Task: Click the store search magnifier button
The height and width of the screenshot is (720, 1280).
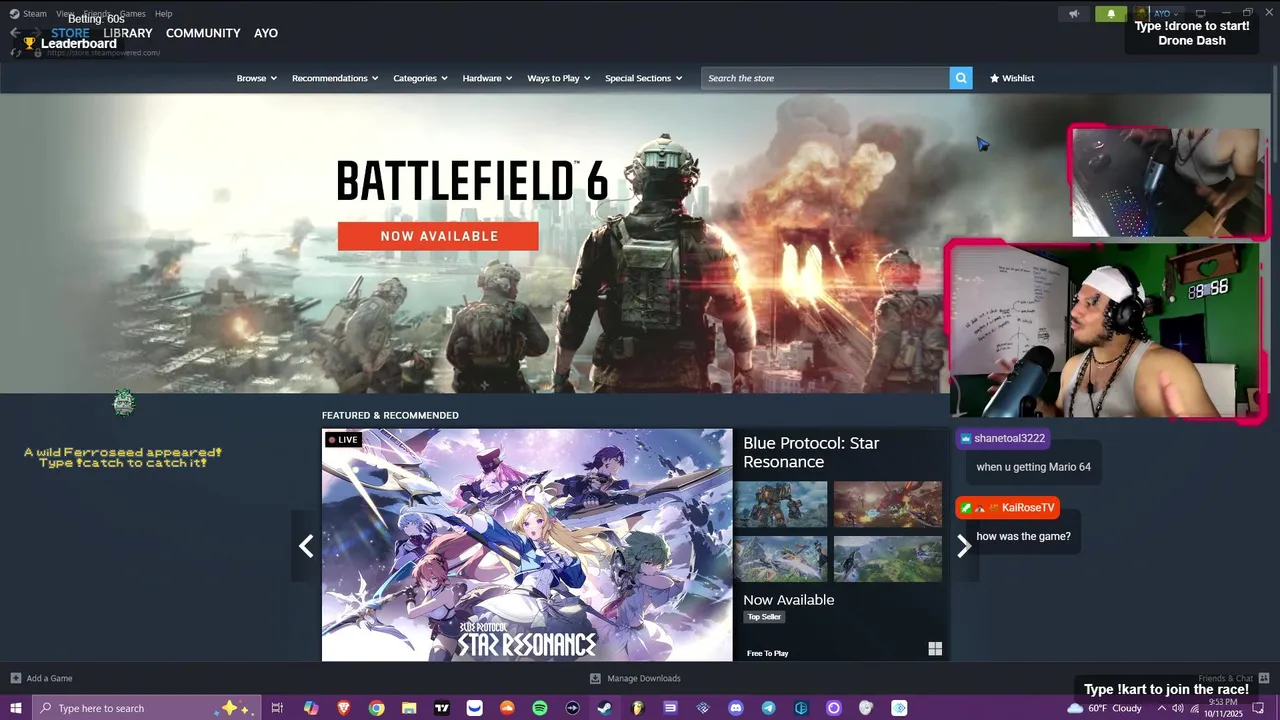Action: point(961,78)
